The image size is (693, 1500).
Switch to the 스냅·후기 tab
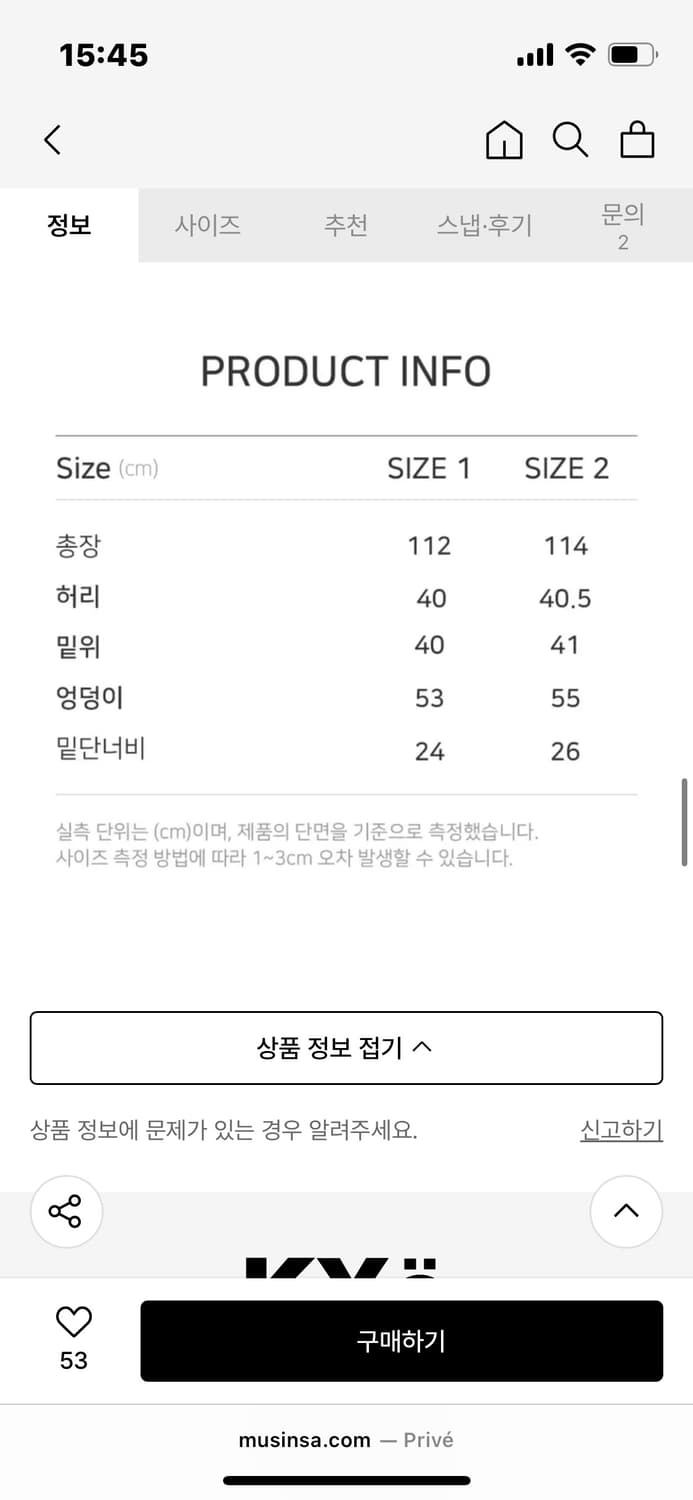coord(484,225)
